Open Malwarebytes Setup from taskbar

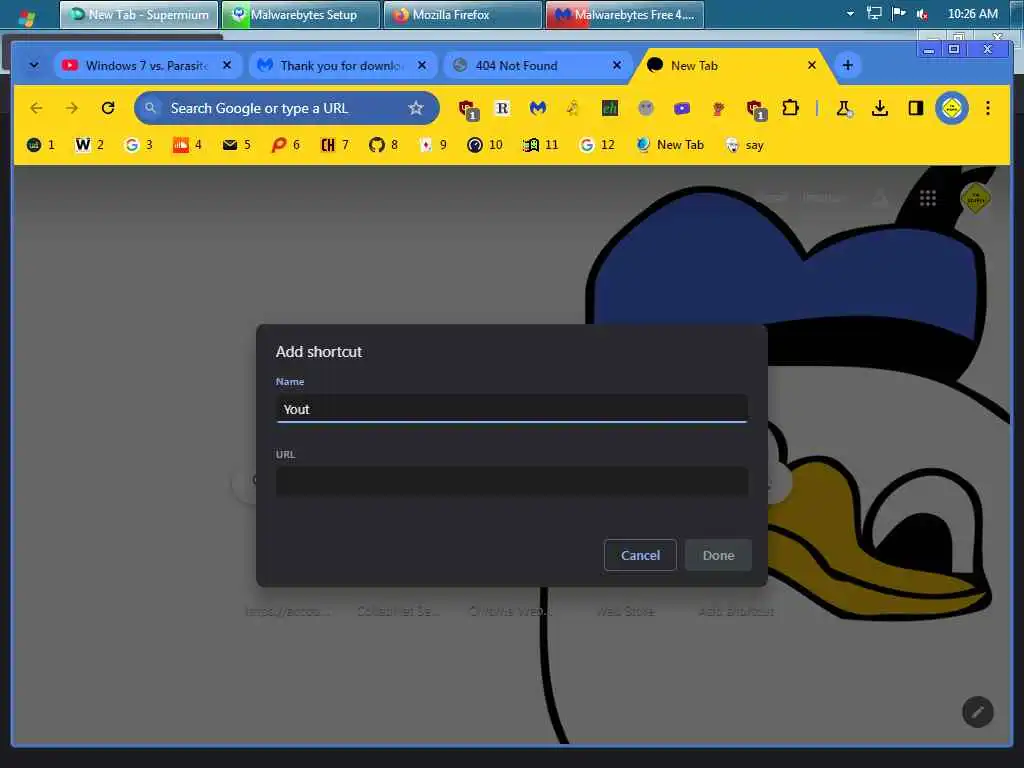coord(300,14)
